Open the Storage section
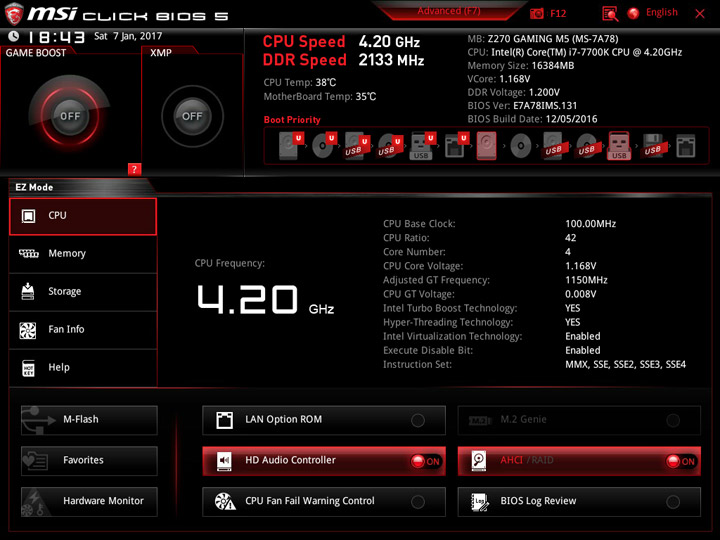720x540 pixels. 83,292
